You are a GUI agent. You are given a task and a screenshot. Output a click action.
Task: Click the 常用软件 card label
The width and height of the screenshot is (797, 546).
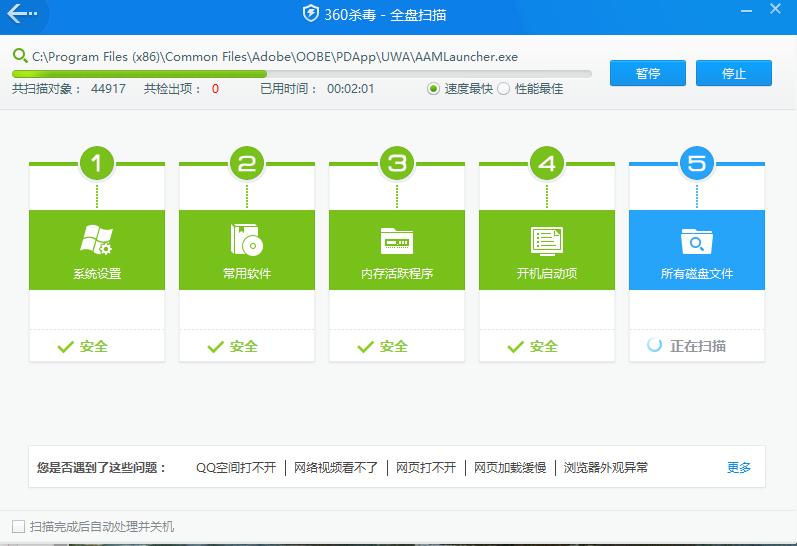[x=247, y=274]
